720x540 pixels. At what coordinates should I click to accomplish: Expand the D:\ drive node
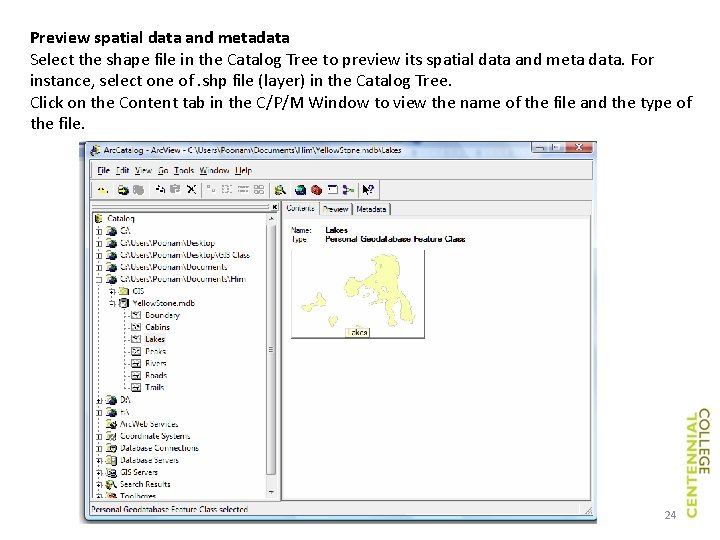tap(99, 400)
